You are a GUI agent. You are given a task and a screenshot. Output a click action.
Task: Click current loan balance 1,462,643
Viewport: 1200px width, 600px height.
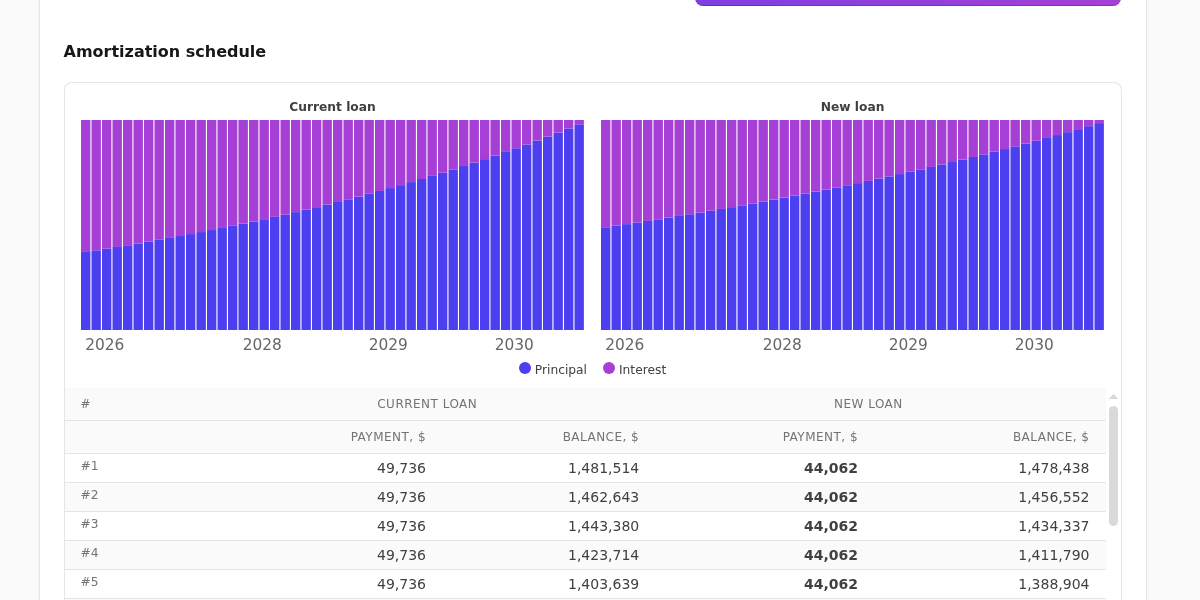click(603, 497)
